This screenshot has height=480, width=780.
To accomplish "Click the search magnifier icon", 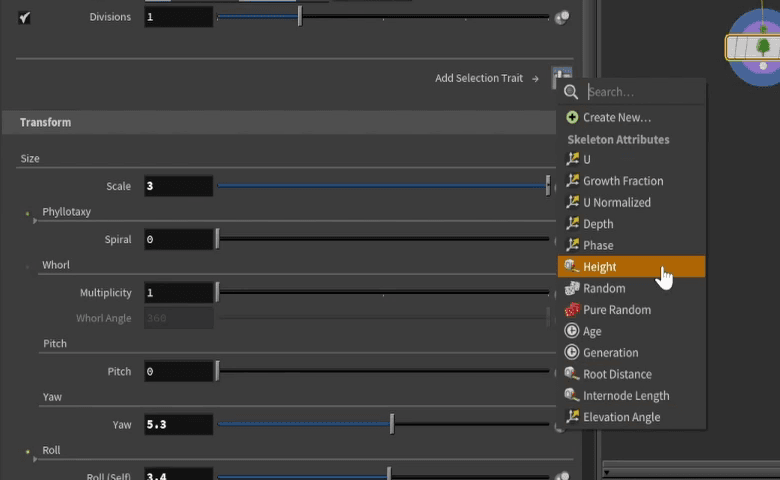I will [x=571, y=92].
